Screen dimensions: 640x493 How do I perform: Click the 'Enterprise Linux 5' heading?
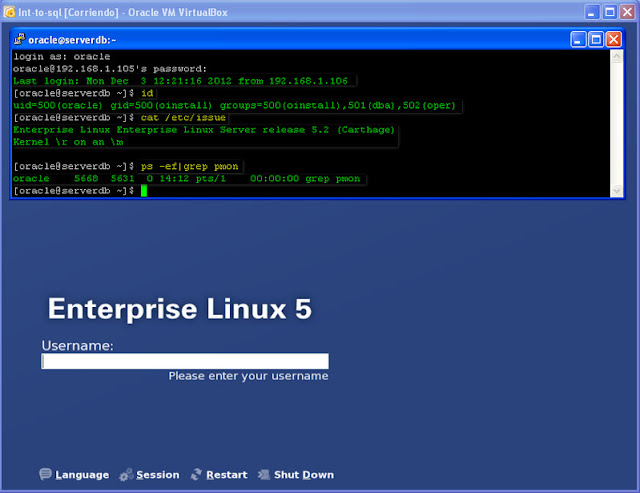point(180,309)
